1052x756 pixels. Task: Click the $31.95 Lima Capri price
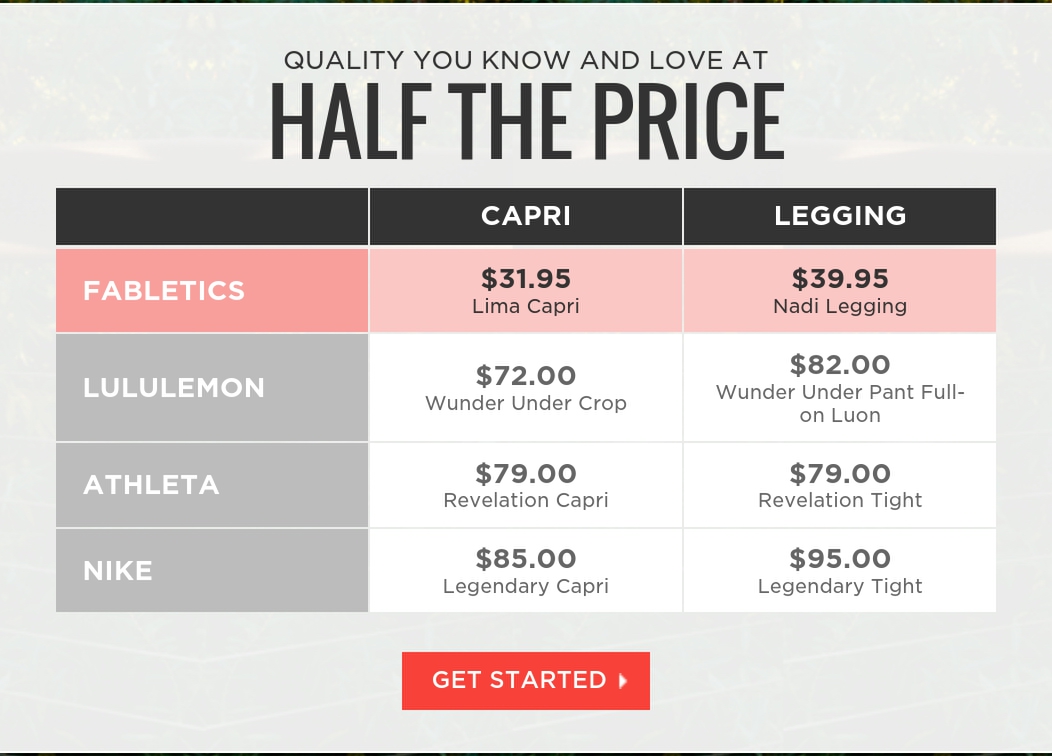tap(526, 279)
